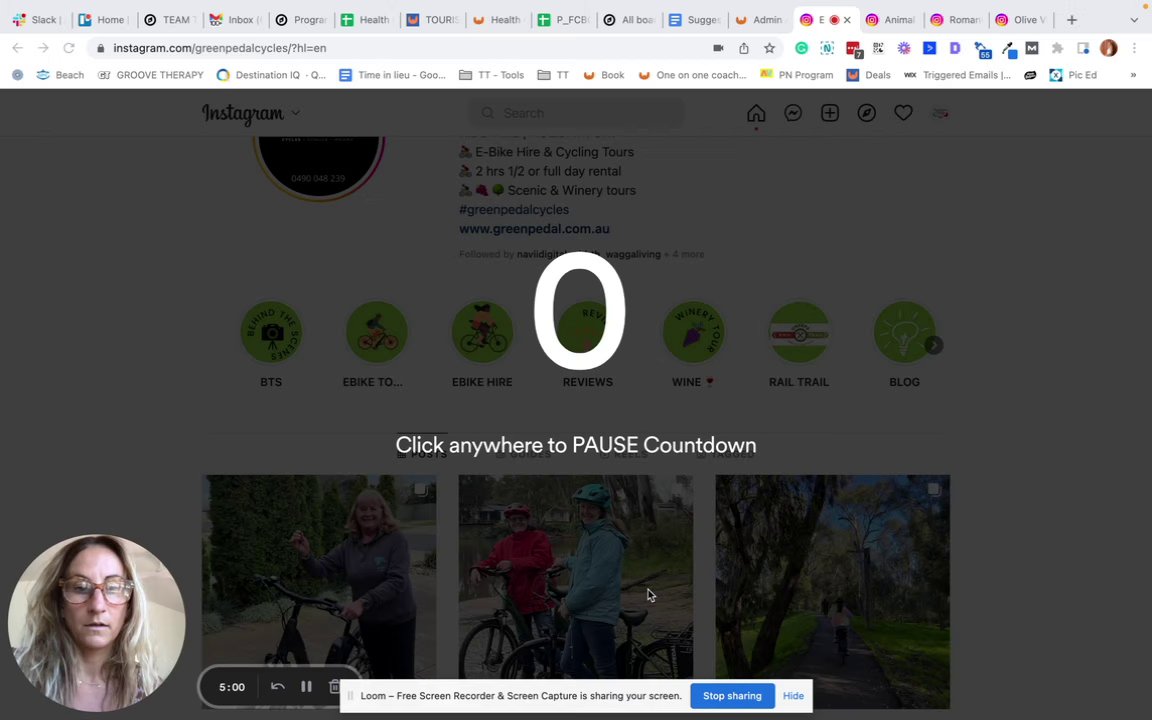Open the PN Program bookmark

[x=796, y=75]
